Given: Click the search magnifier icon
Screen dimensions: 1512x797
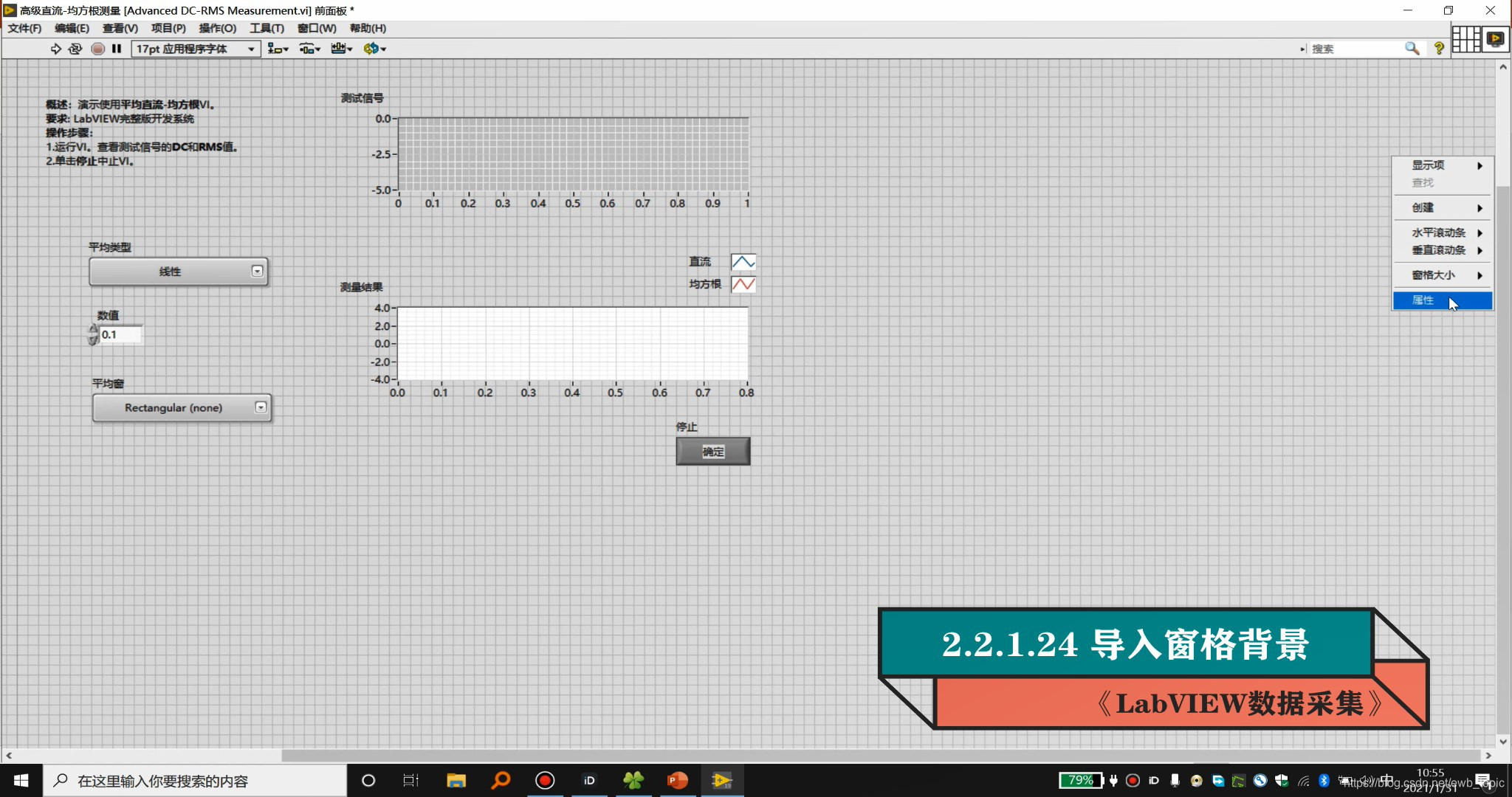Looking at the screenshot, I should [1412, 49].
